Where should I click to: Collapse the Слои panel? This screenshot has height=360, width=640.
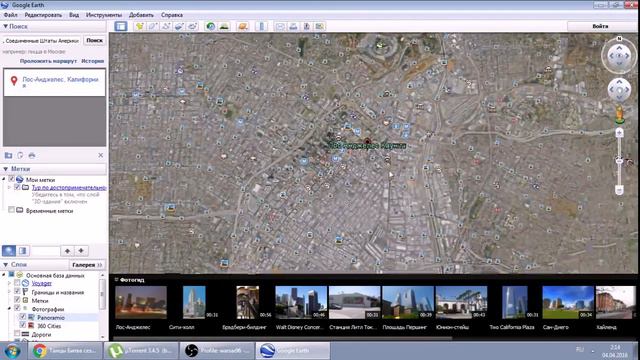(x=5, y=264)
